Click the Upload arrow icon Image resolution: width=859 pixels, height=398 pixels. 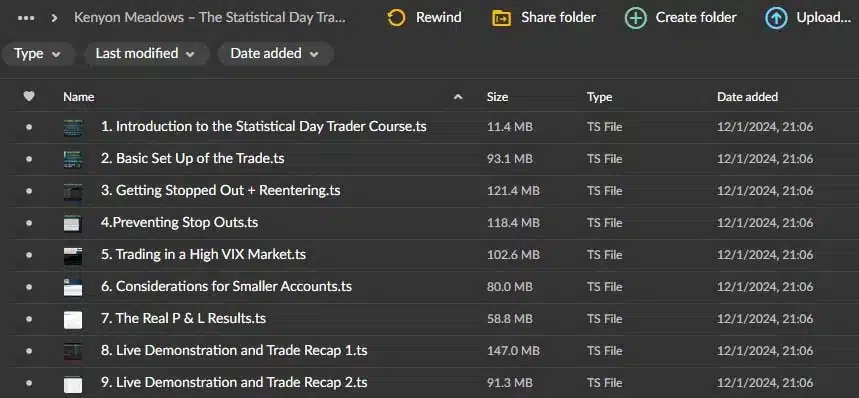click(776, 18)
